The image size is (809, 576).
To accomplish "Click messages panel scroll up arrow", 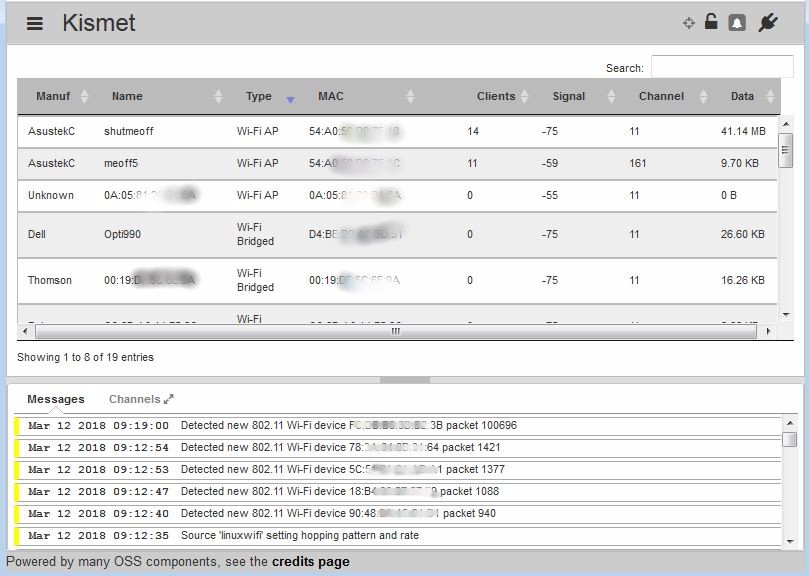I will 789,423.
